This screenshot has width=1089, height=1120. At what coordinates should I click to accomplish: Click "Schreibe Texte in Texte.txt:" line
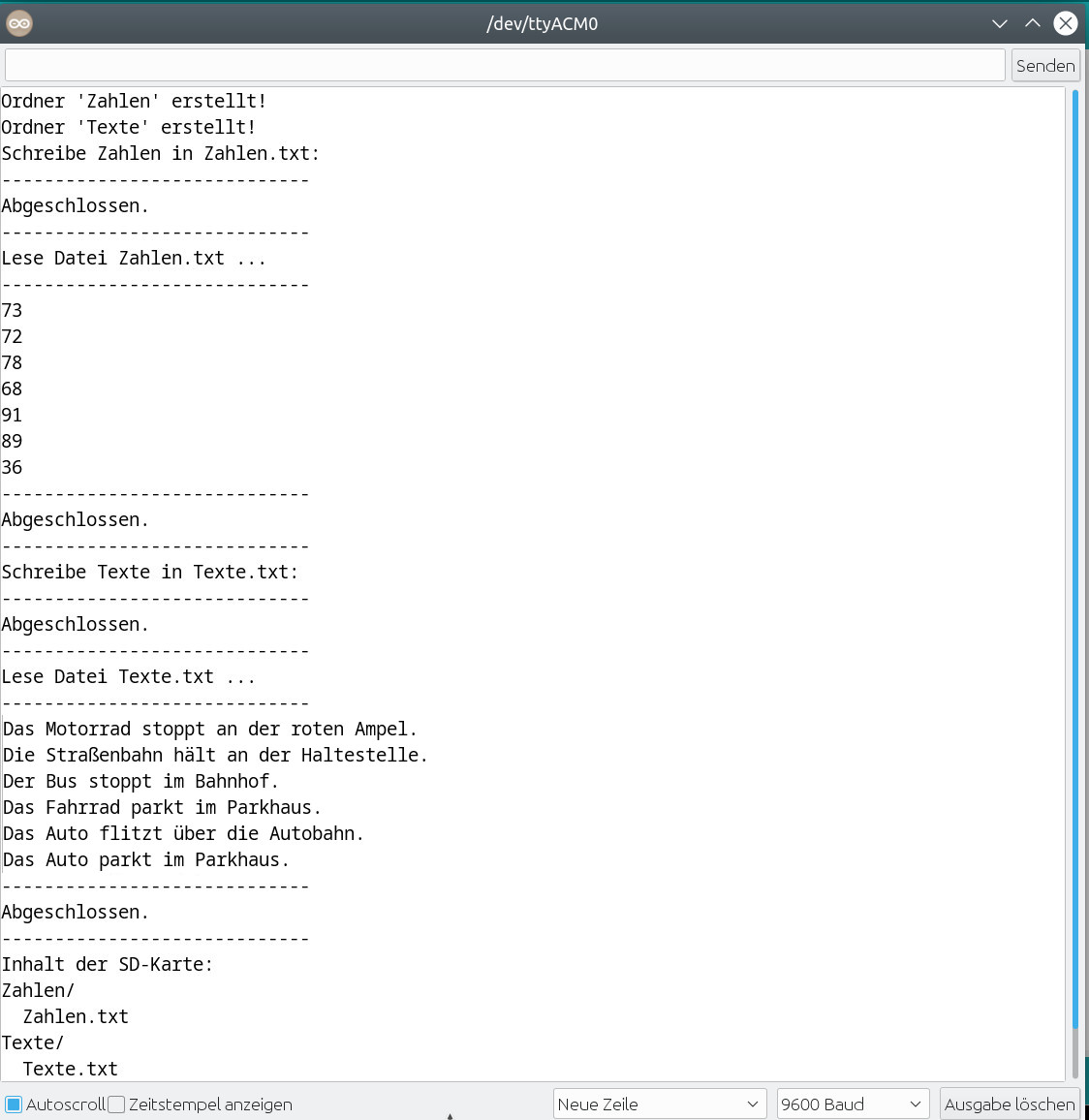tap(150, 573)
